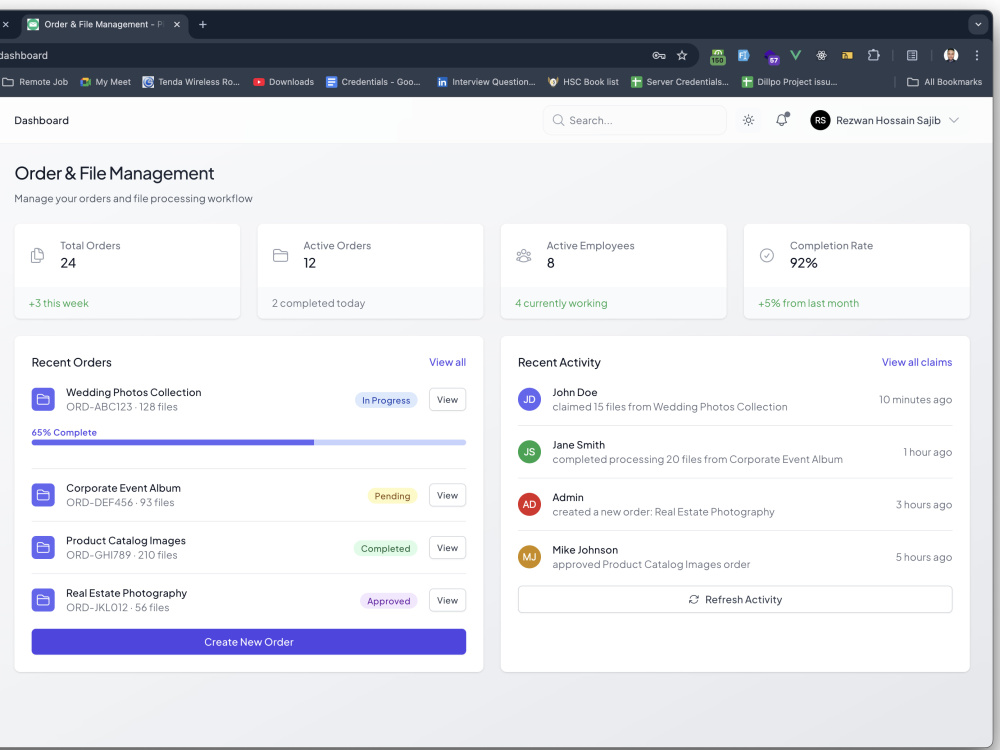Expand the Rezwan Hossain Sajib user menu chevron

click(x=953, y=120)
